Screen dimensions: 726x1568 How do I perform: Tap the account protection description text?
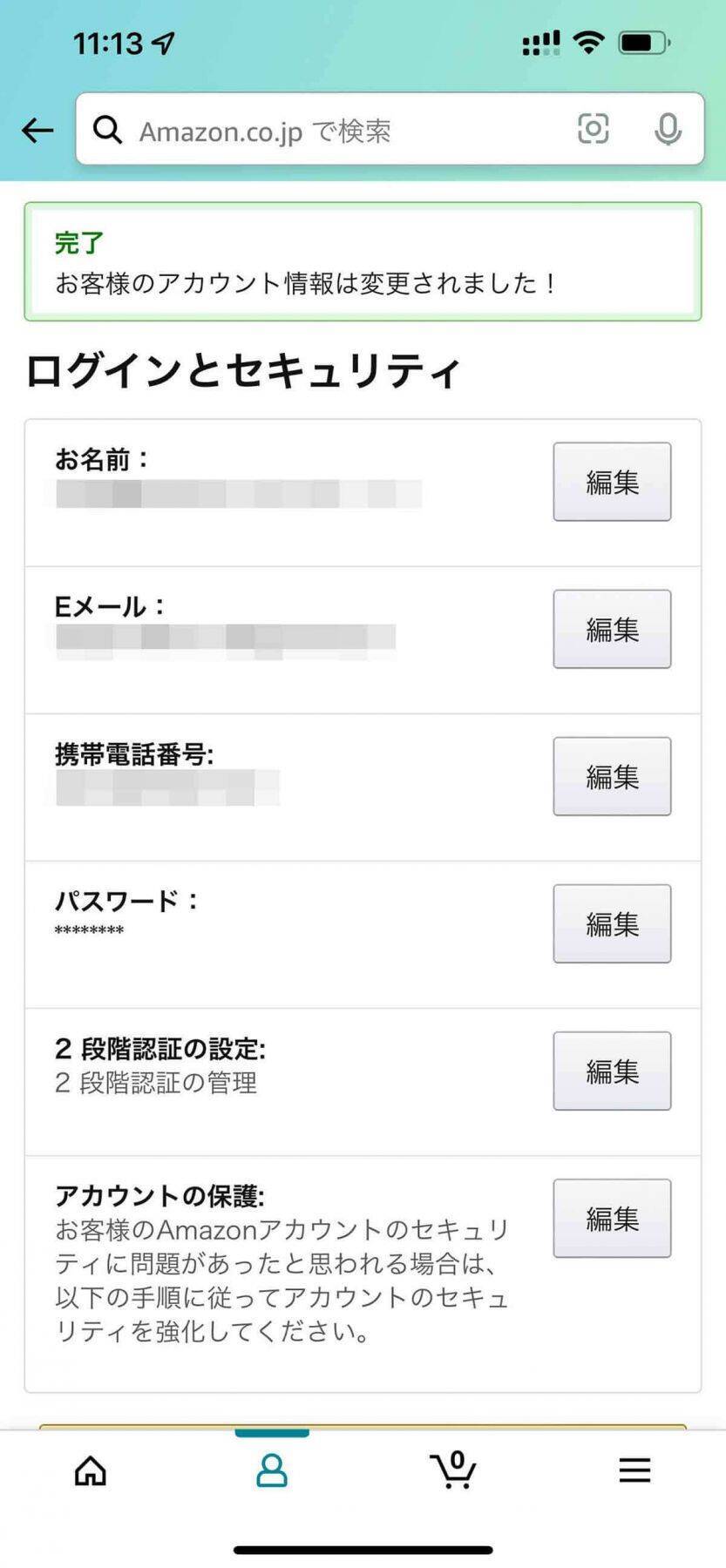click(282, 1281)
